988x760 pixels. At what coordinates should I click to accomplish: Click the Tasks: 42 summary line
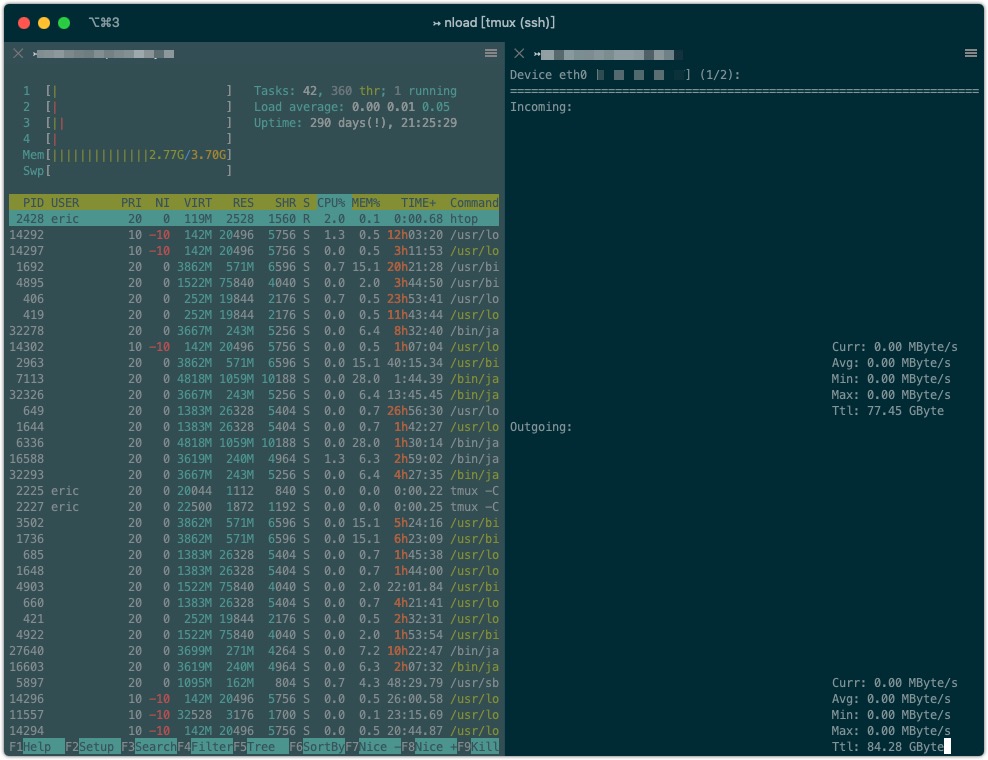click(x=355, y=91)
